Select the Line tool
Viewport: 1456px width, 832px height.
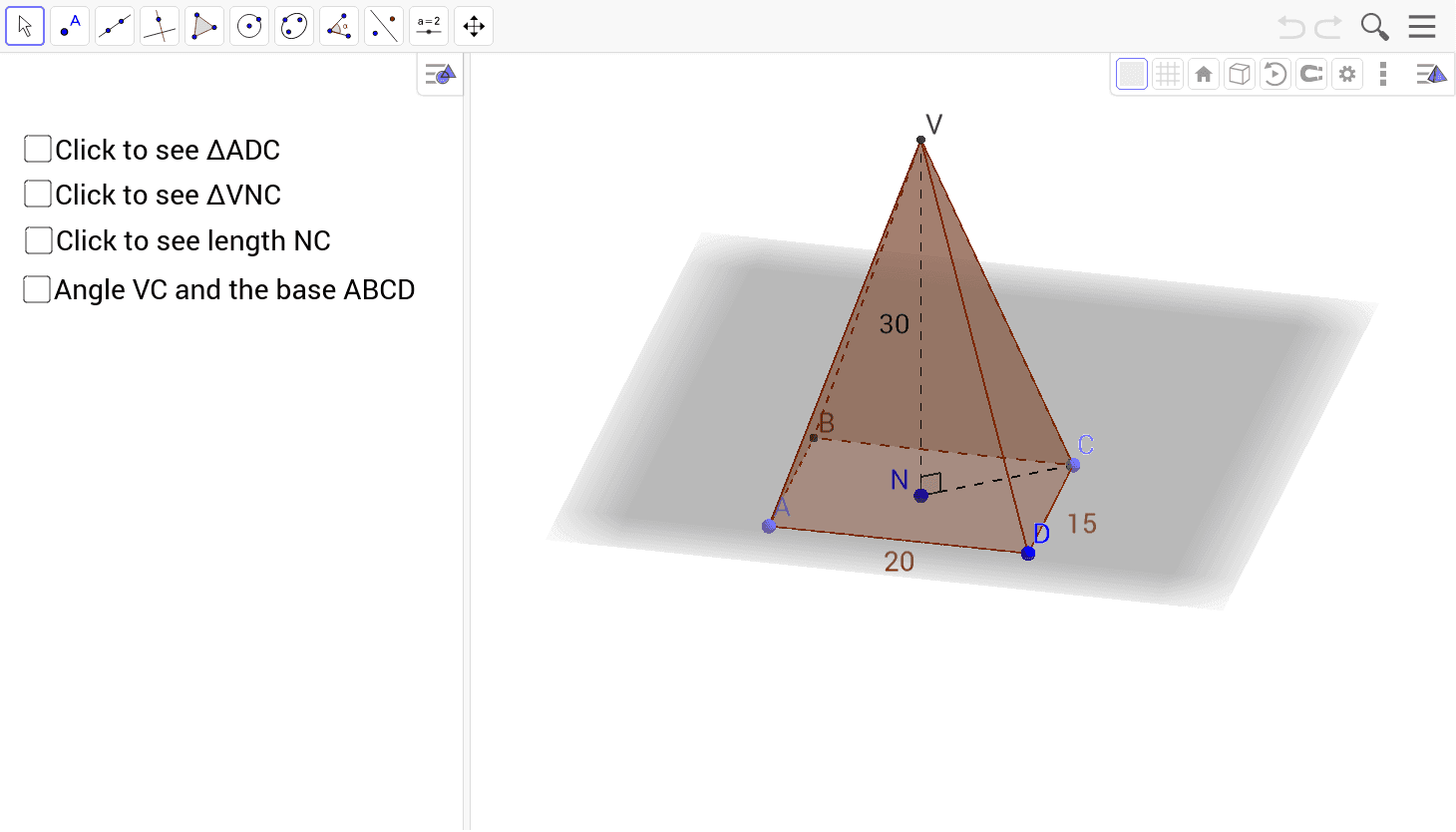click(x=114, y=25)
